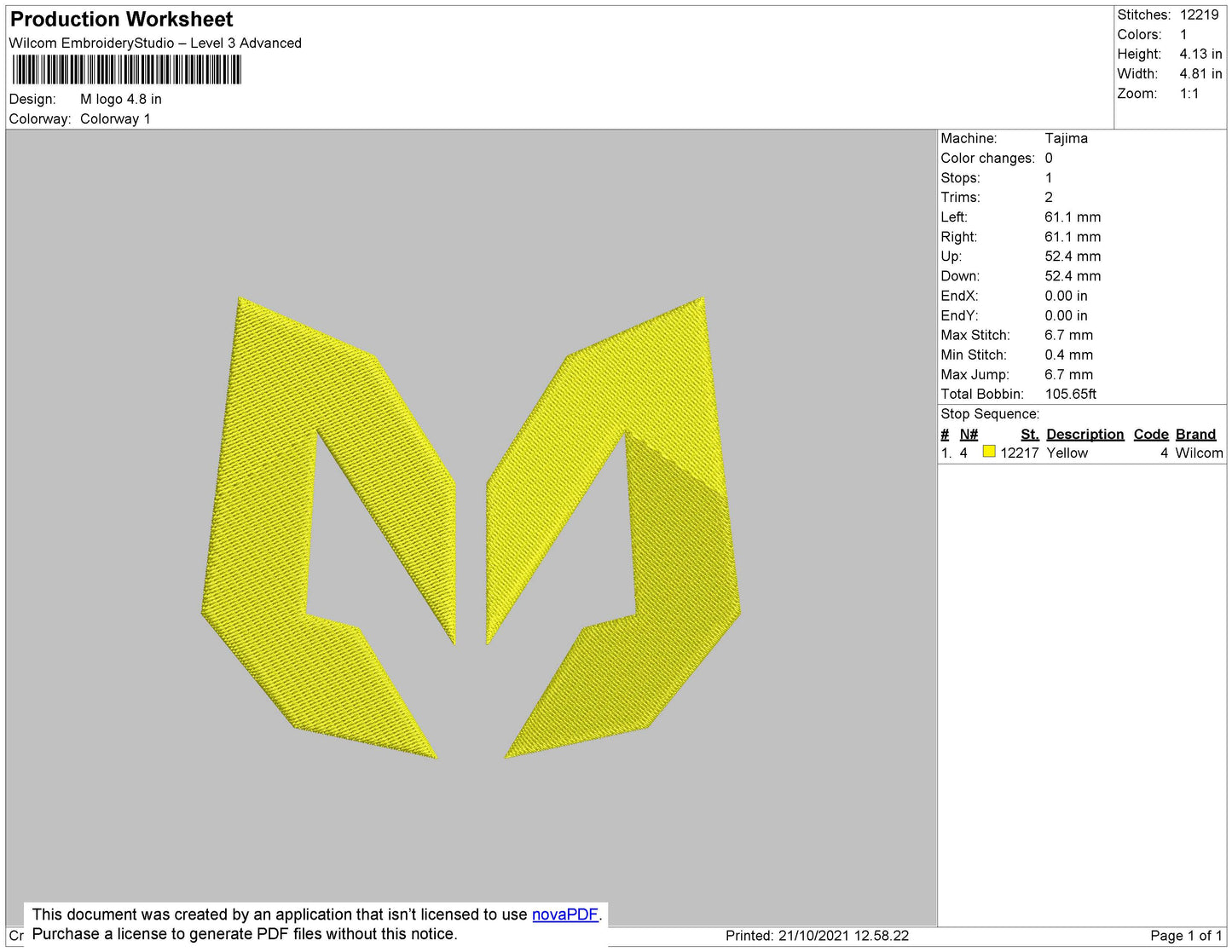Click the Machine value 'Tajima'
The height and width of the screenshot is (952, 1232).
tap(1066, 138)
